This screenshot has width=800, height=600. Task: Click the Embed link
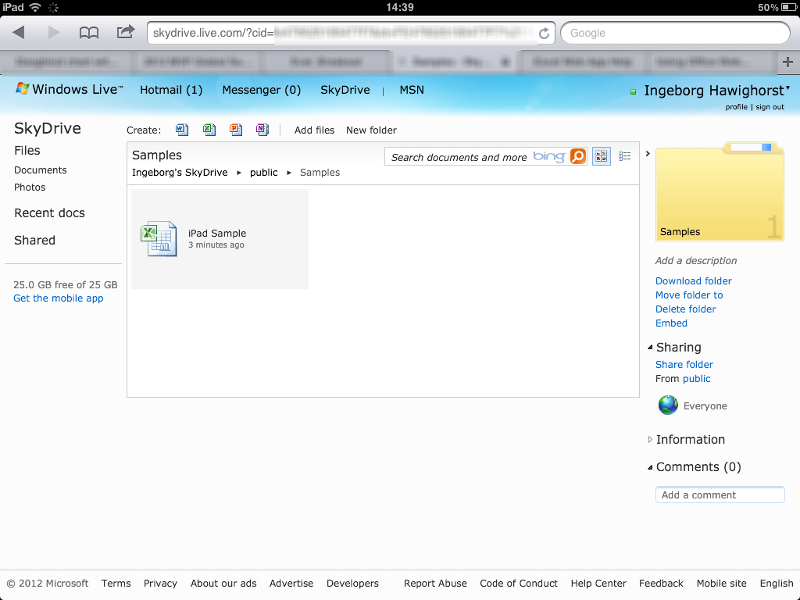671,323
